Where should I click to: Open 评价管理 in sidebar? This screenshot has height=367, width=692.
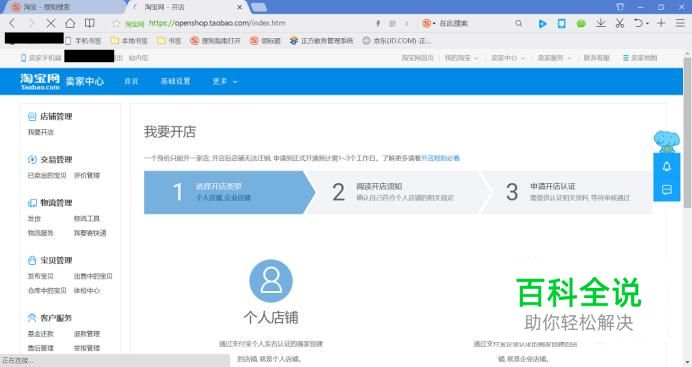pos(87,176)
